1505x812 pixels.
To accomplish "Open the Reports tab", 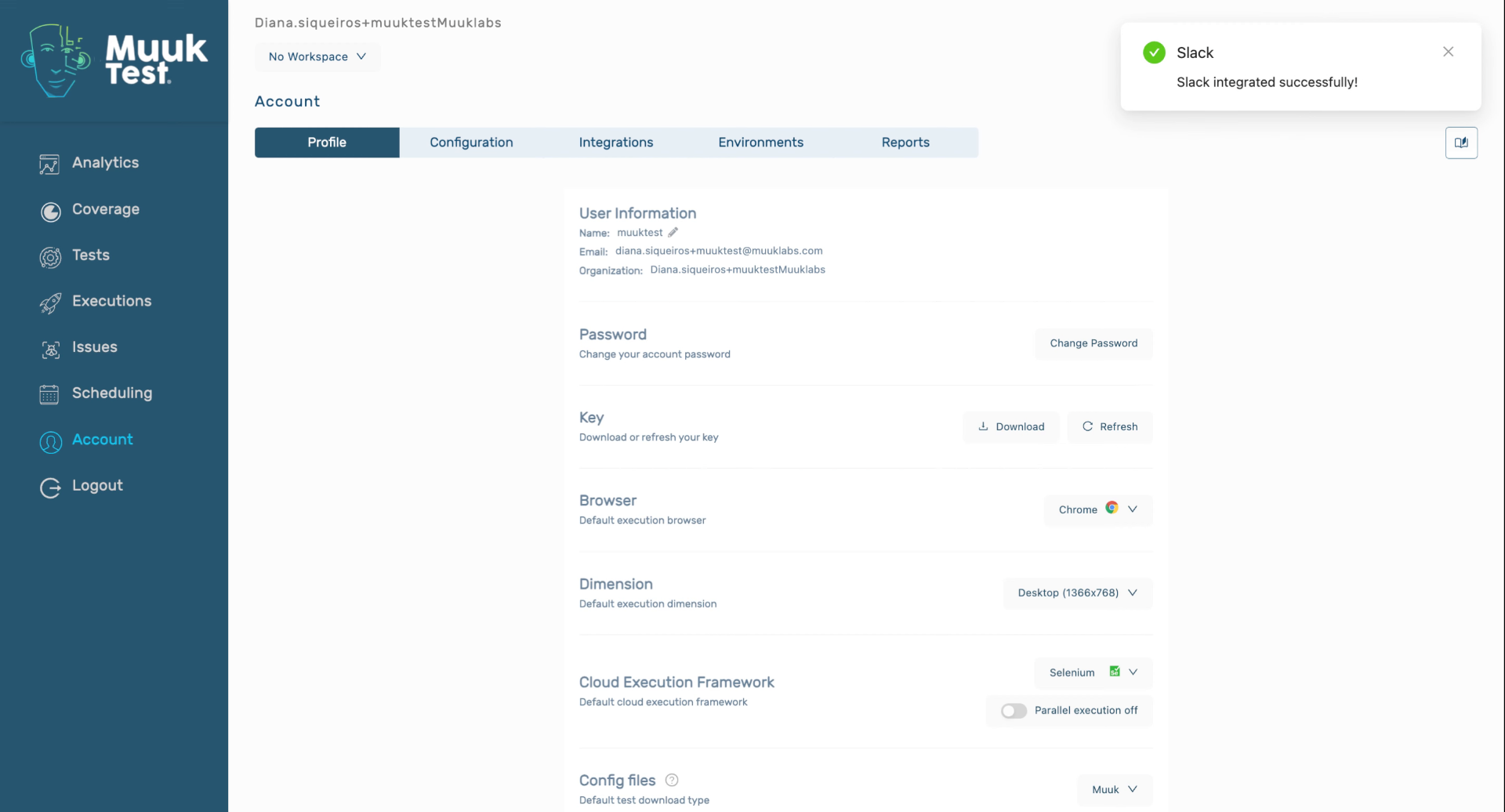I will [x=905, y=142].
